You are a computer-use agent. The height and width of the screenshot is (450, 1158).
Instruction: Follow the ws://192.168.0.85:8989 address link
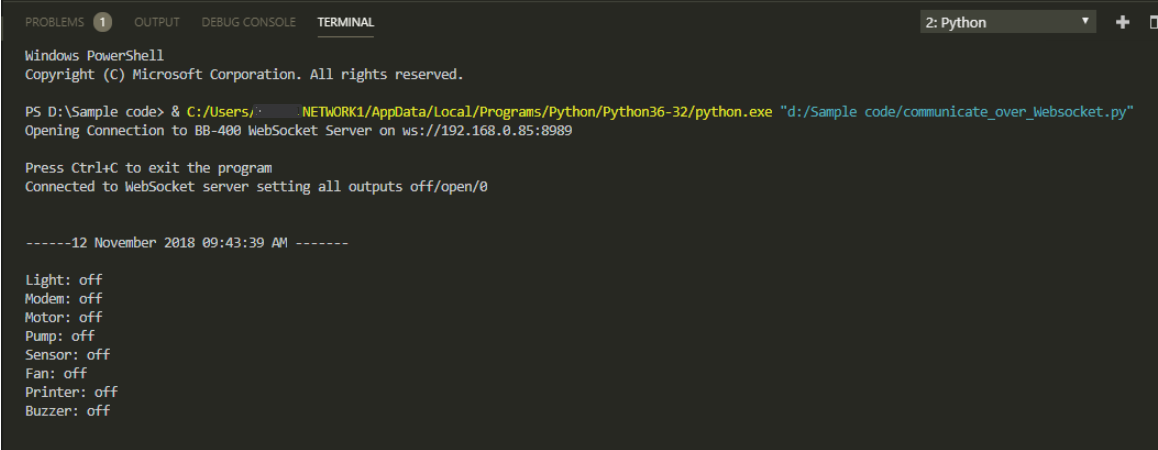496,131
